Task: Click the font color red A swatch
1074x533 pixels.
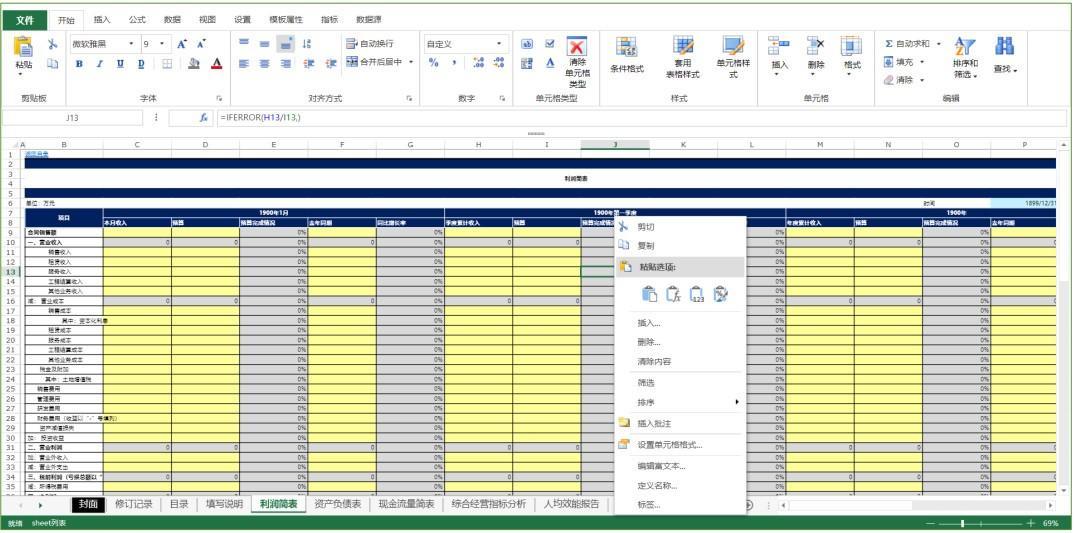Action: [217, 64]
